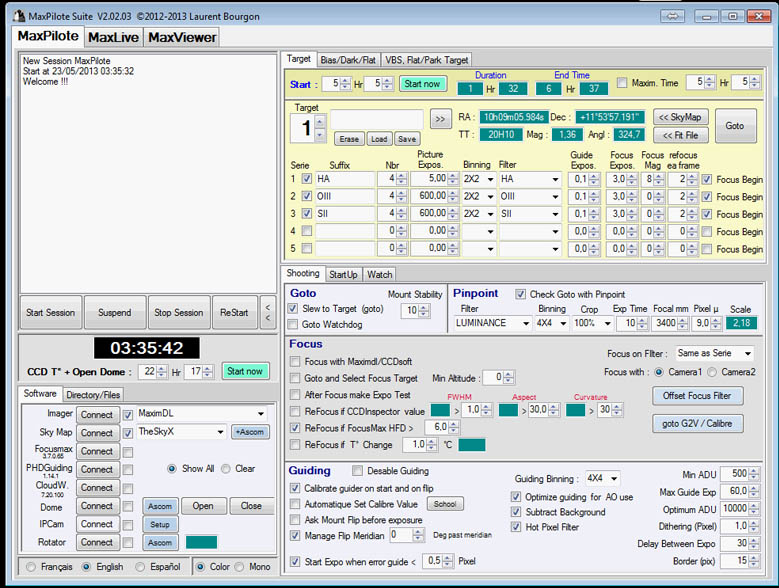Open the Pinpoint Filter LUMINANCE dropdown
Image resolution: width=779 pixels, height=588 pixels.
(x=495, y=324)
